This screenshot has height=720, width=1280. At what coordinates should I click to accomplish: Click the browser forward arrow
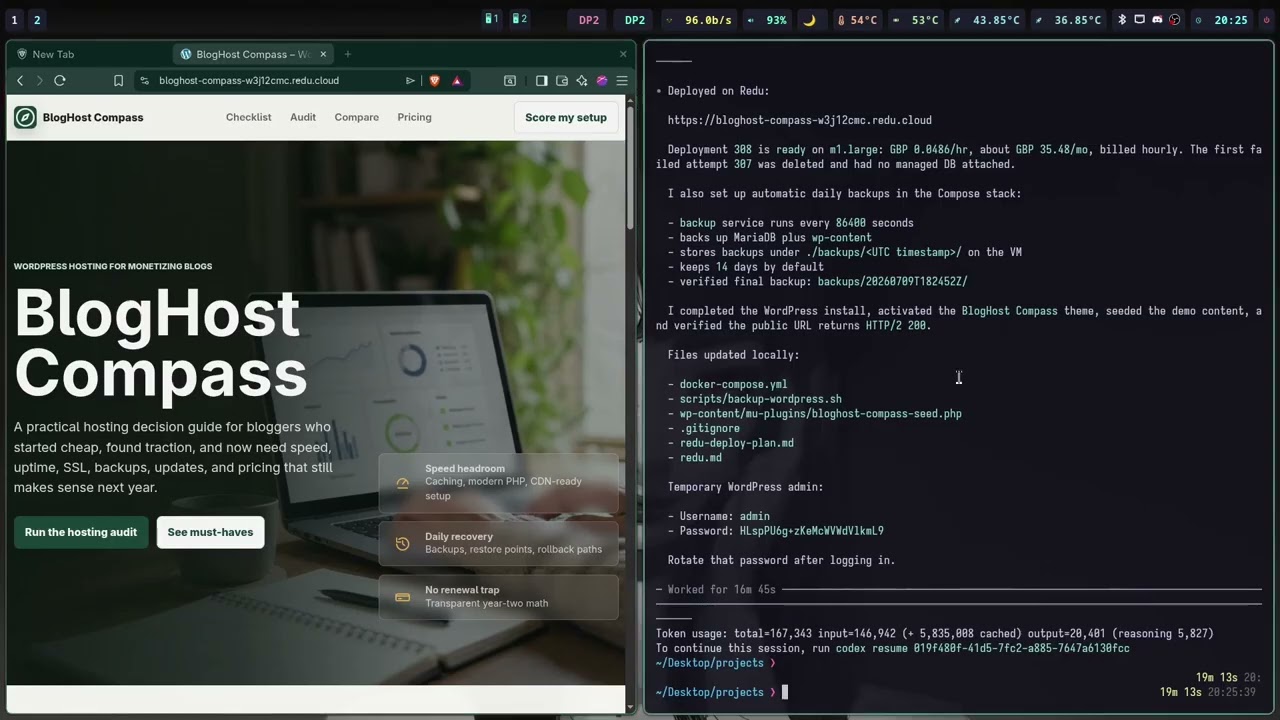tap(40, 81)
